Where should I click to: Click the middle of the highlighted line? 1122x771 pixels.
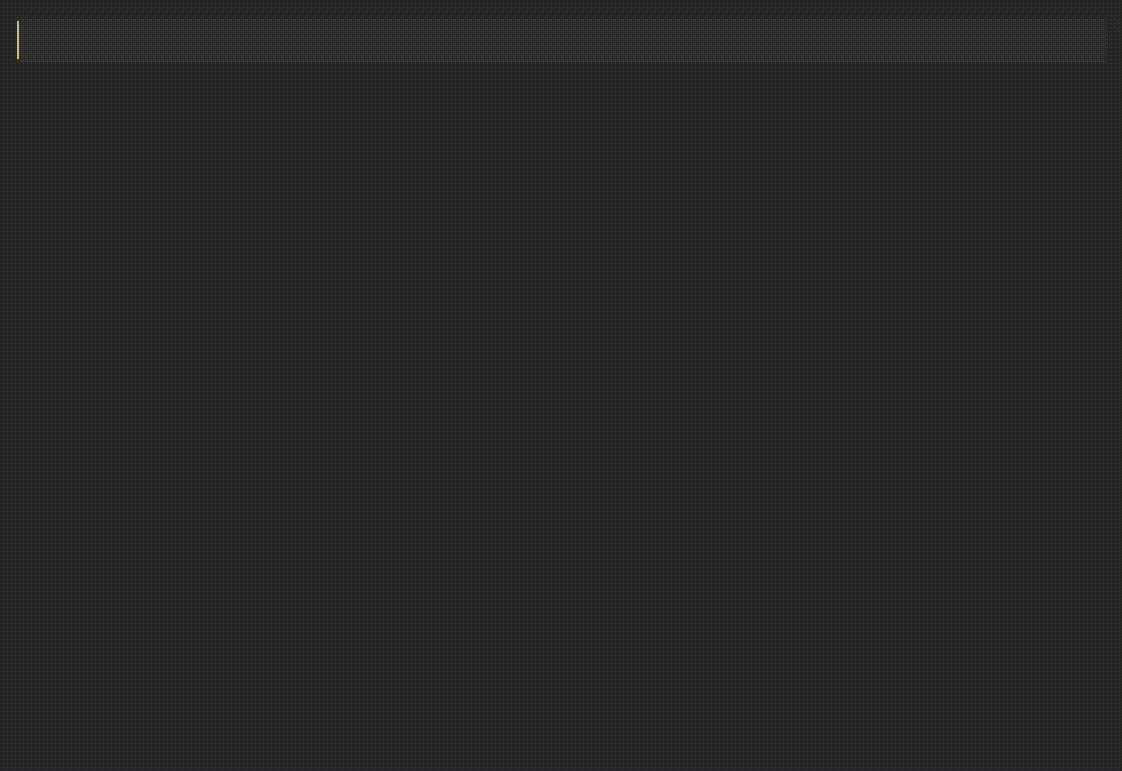[562, 40]
